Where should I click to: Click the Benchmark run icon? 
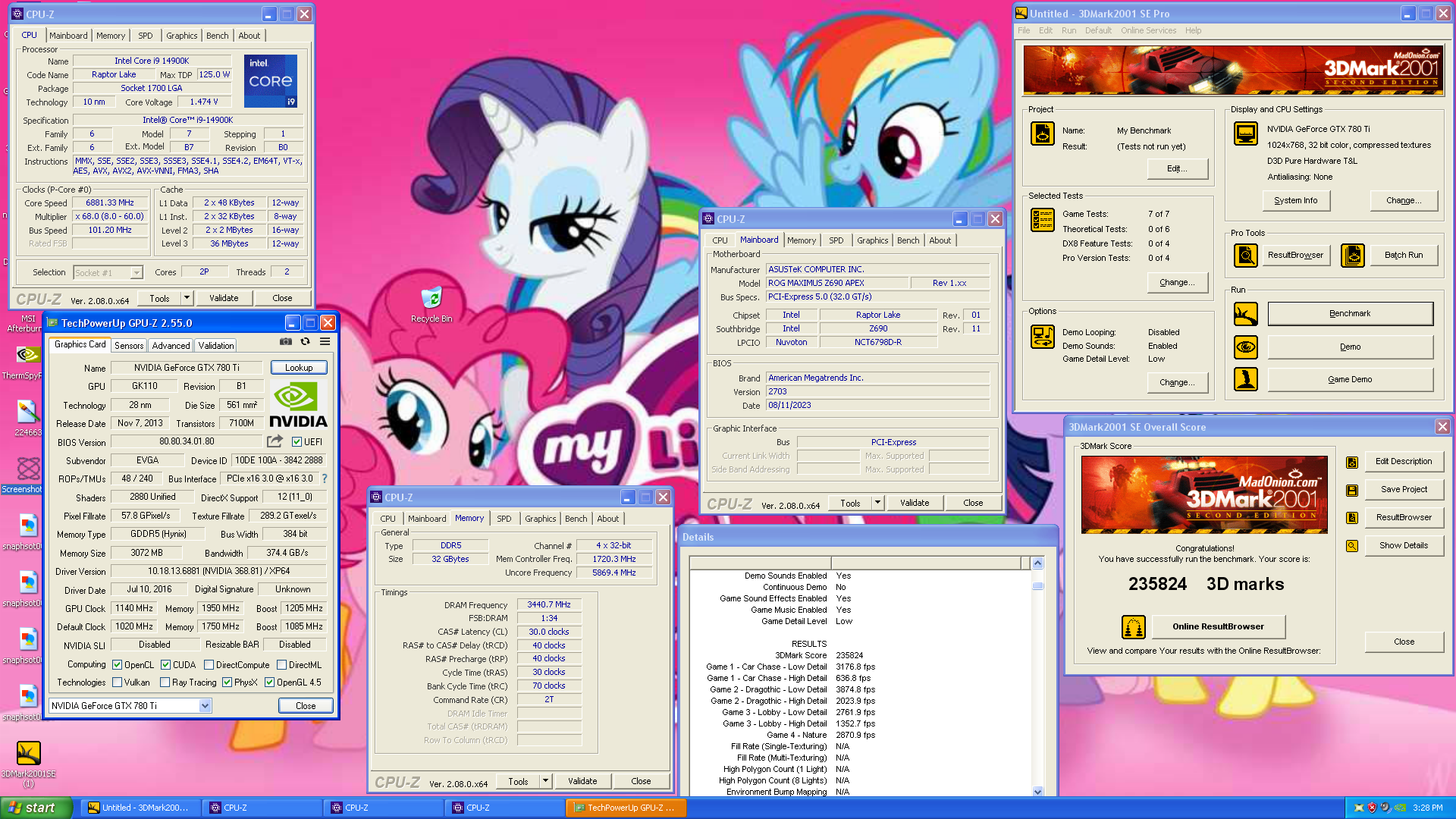[x=1246, y=314]
